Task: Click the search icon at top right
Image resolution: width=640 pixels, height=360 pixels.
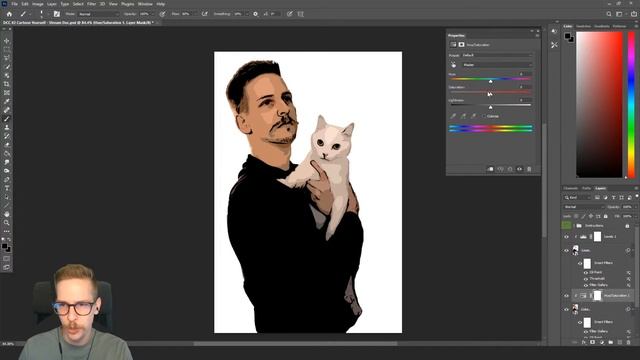Action: click(x=609, y=14)
